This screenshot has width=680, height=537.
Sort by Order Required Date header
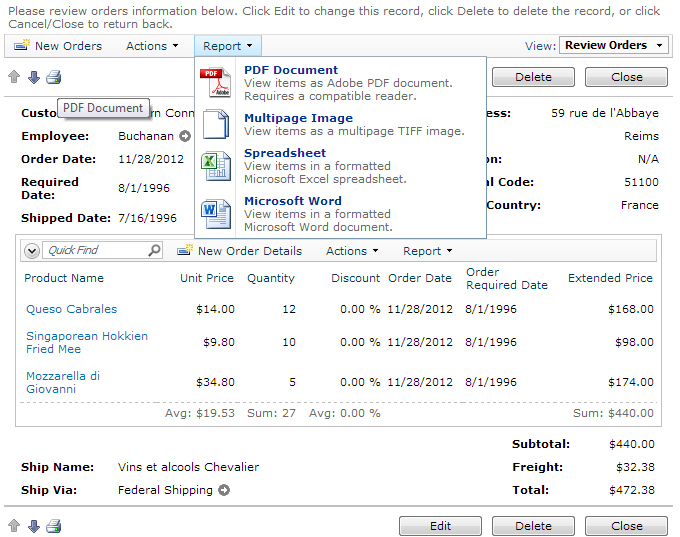(x=507, y=278)
